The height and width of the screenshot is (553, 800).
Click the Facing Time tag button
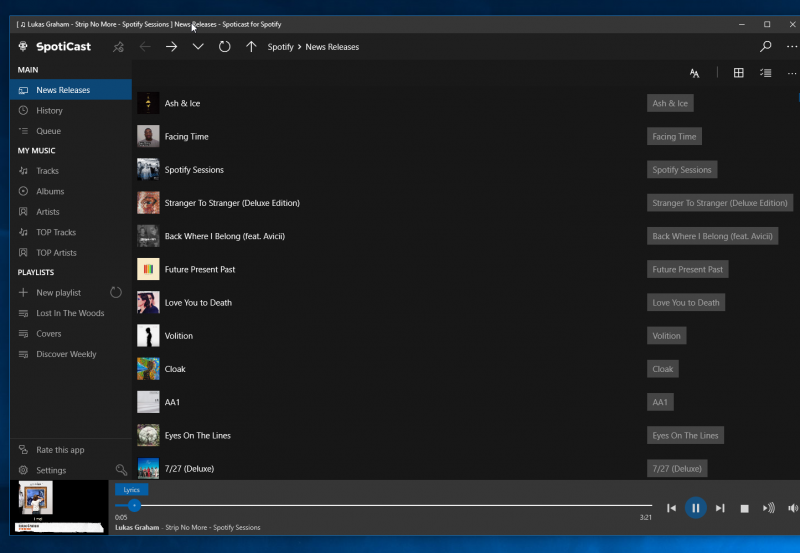click(674, 136)
